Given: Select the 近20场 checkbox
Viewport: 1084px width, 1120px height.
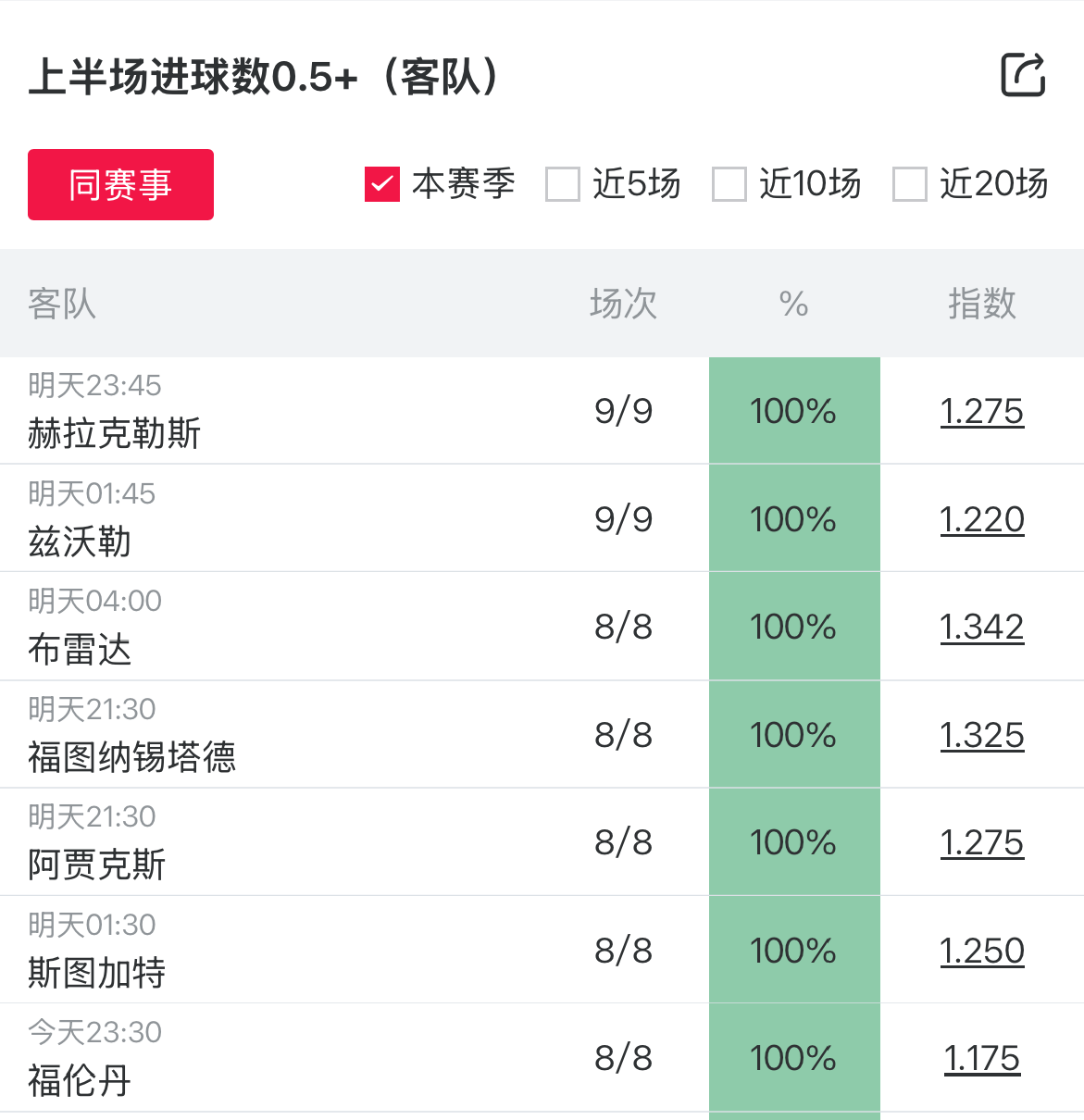Looking at the screenshot, I should click(x=910, y=184).
